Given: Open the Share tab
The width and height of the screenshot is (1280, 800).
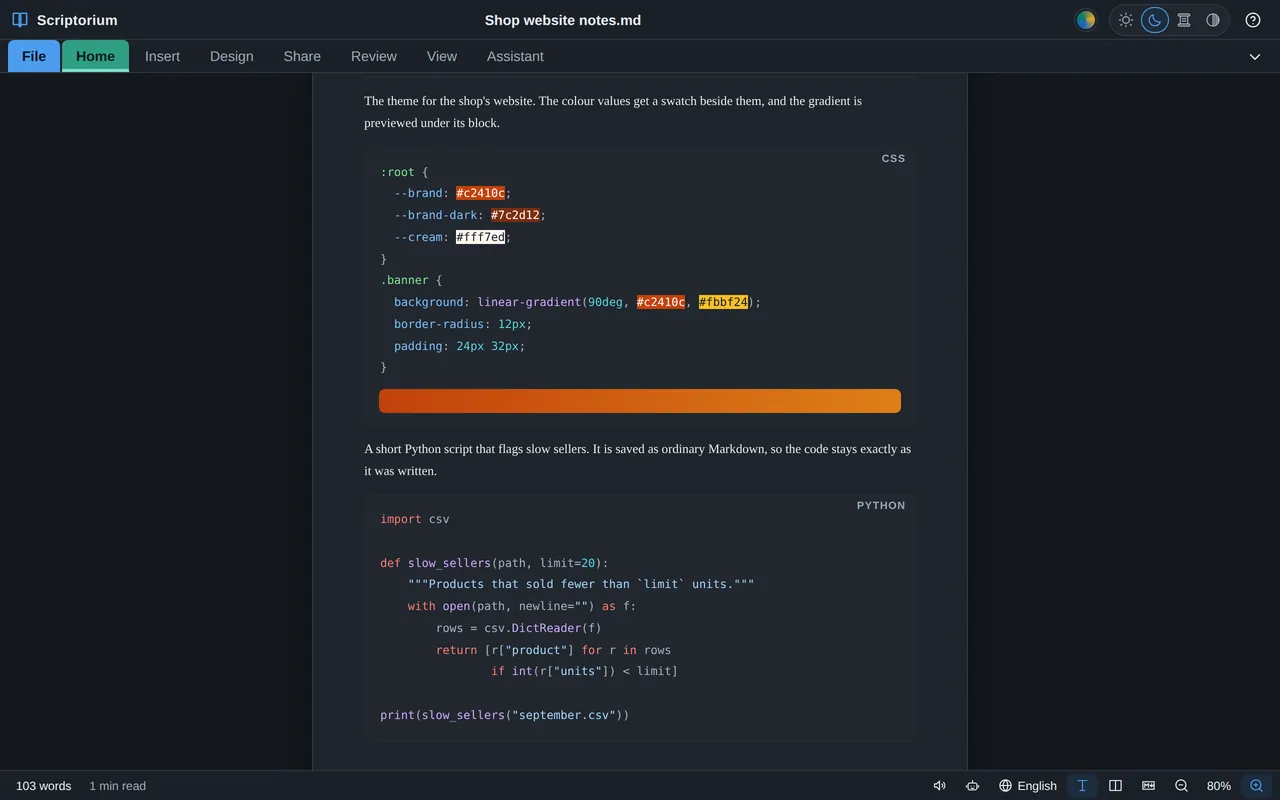Looking at the screenshot, I should click(x=302, y=56).
